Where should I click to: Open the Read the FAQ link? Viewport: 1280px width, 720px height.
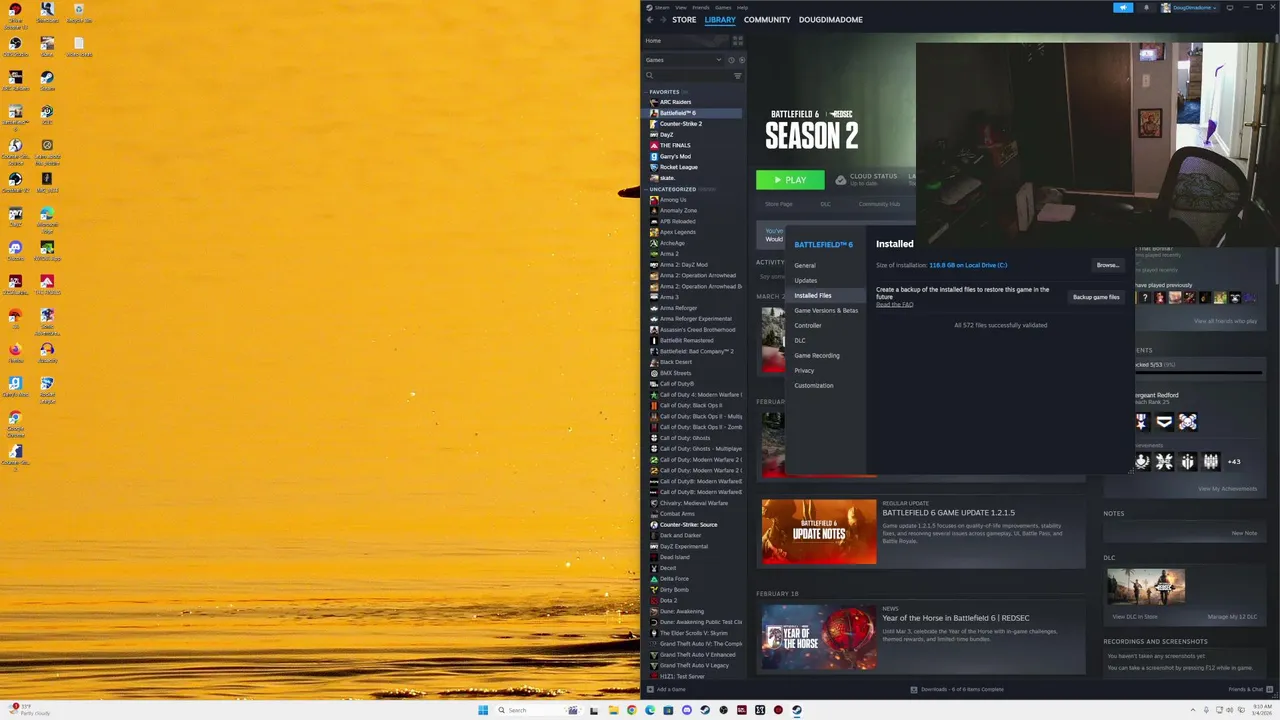pos(894,304)
